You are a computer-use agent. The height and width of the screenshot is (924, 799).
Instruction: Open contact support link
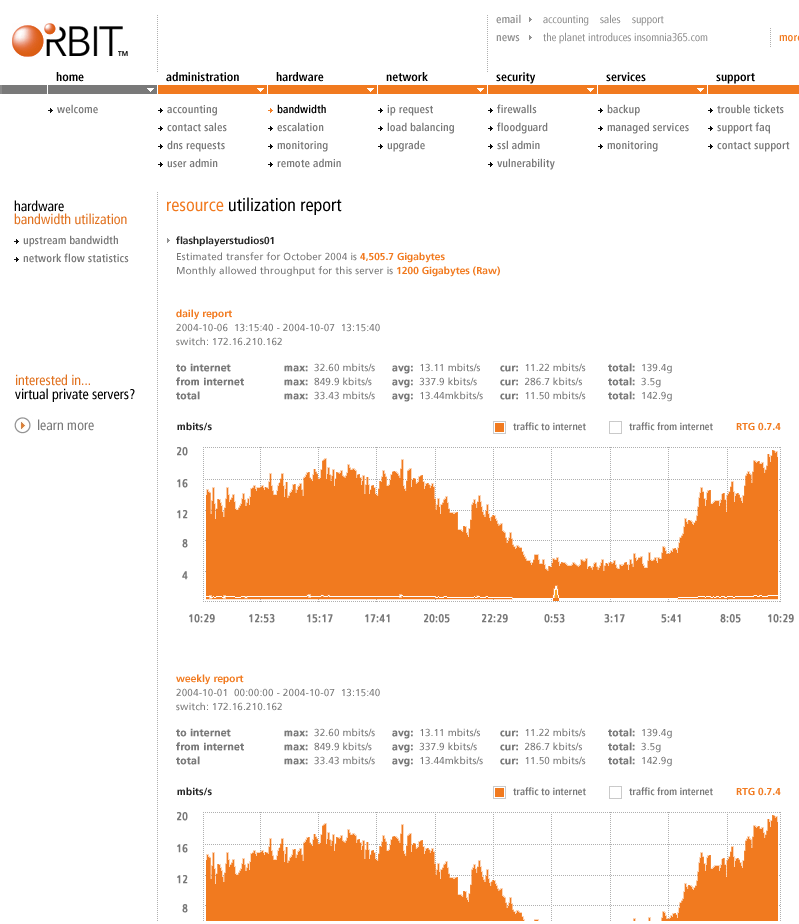pos(753,146)
